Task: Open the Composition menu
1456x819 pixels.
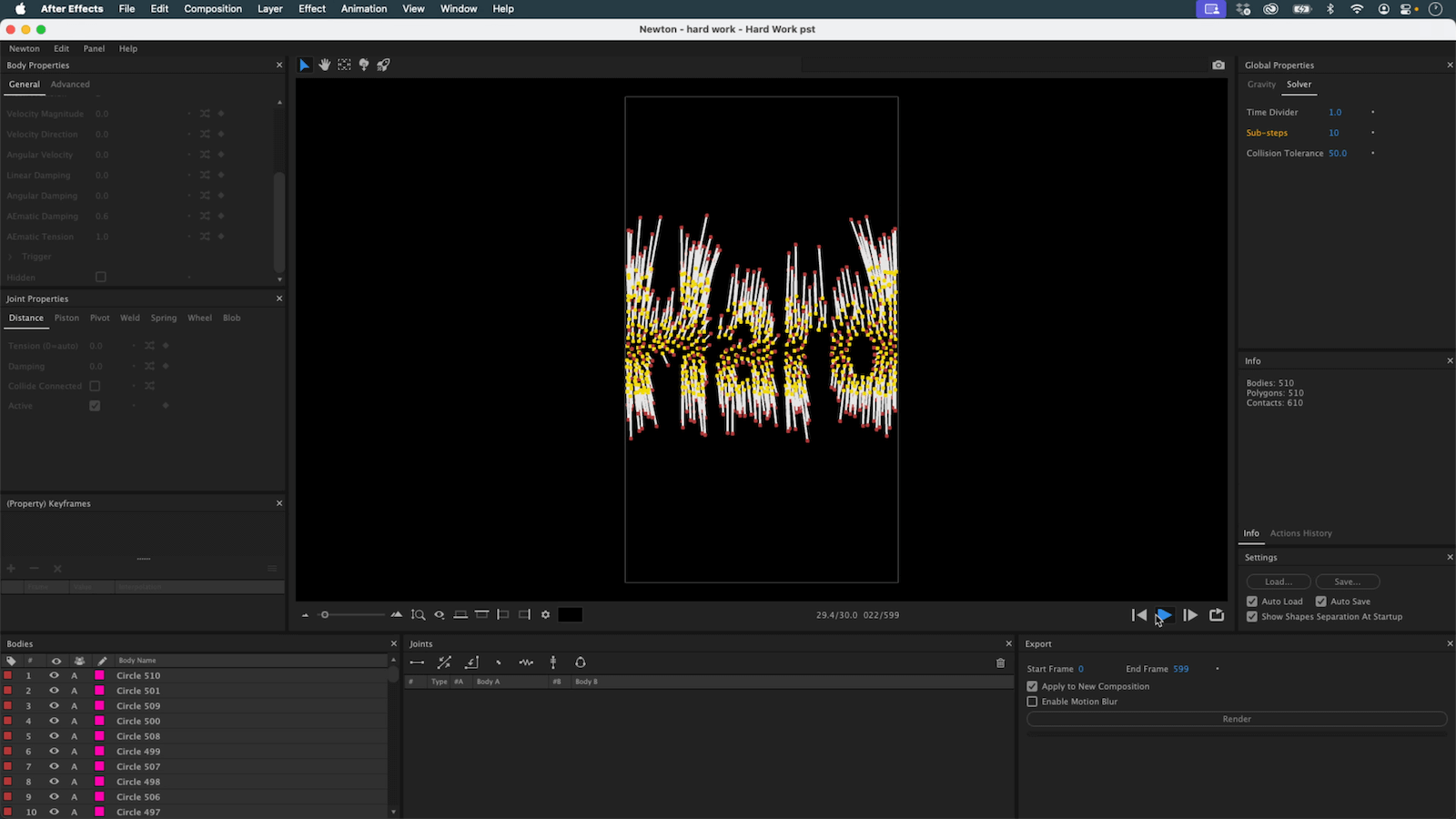Action: [213, 8]
